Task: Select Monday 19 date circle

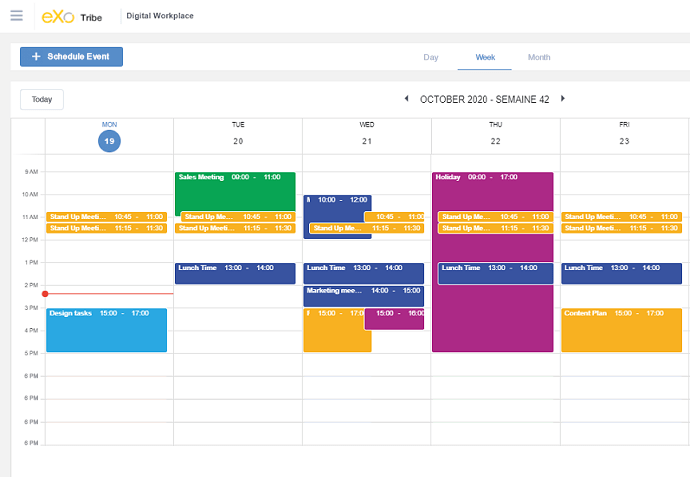Action: click(109, 142)
